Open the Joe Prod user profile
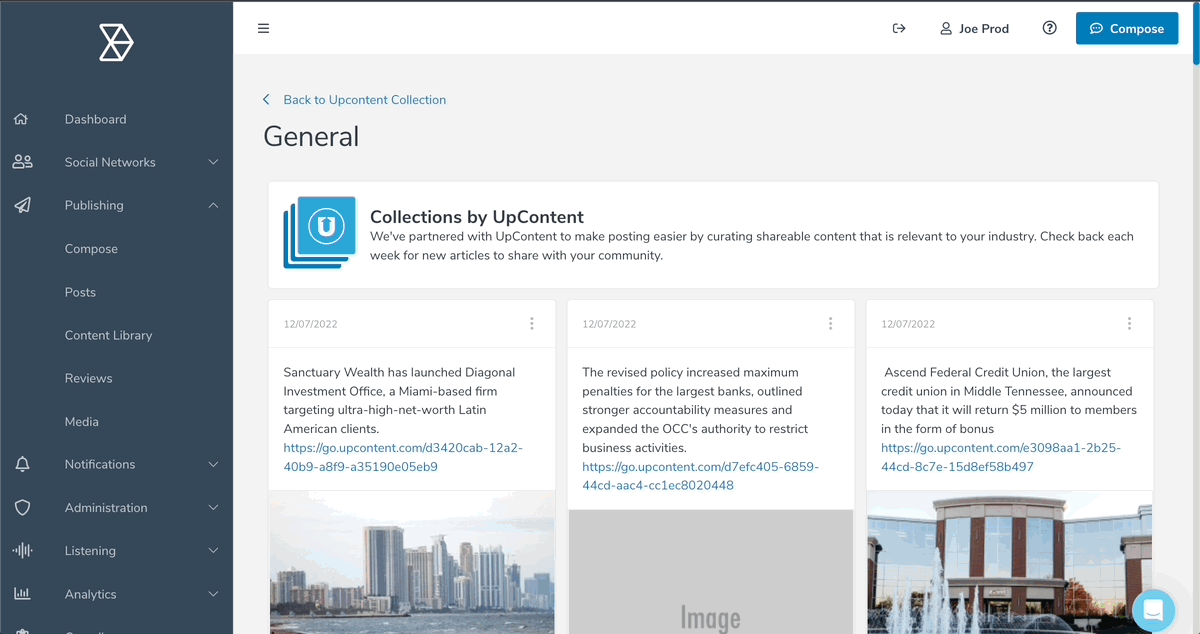The width and height of the screenshot is (1200, 634). coord(974,28)
